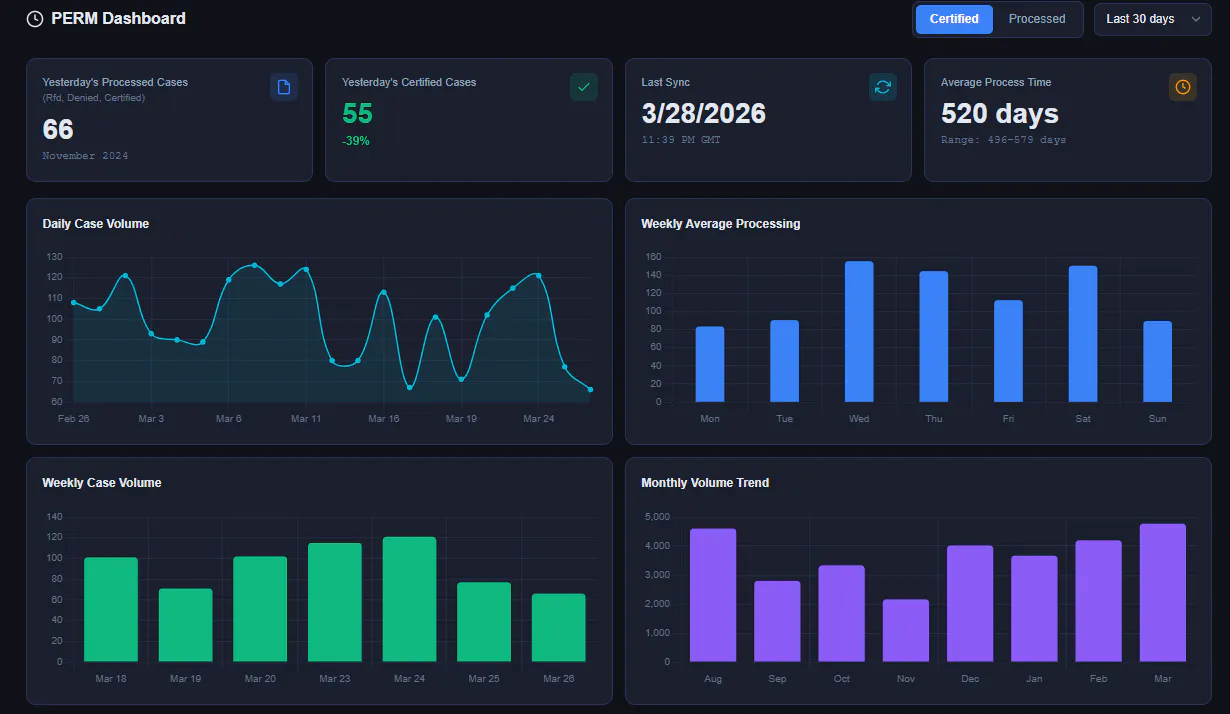Open the Last 30 days dropdown
Screen dimensions: 1230x714
[1152, 19]
